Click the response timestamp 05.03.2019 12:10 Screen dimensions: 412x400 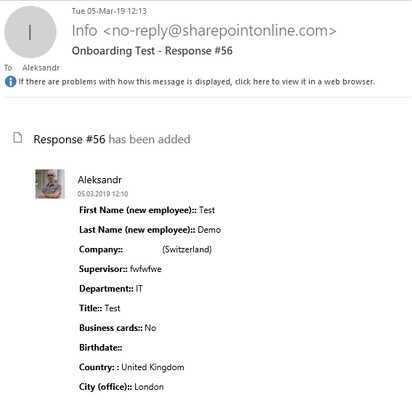(103, 194)
